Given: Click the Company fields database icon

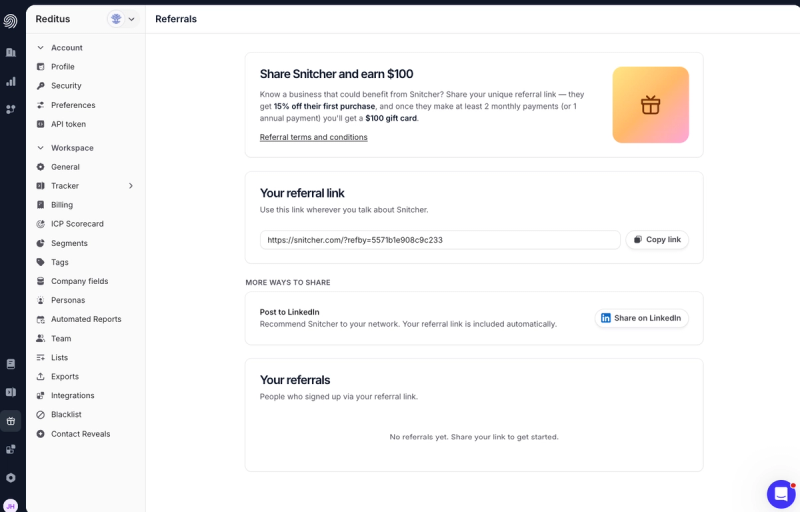Looking at the screenshot, I should tap(41, 281).
